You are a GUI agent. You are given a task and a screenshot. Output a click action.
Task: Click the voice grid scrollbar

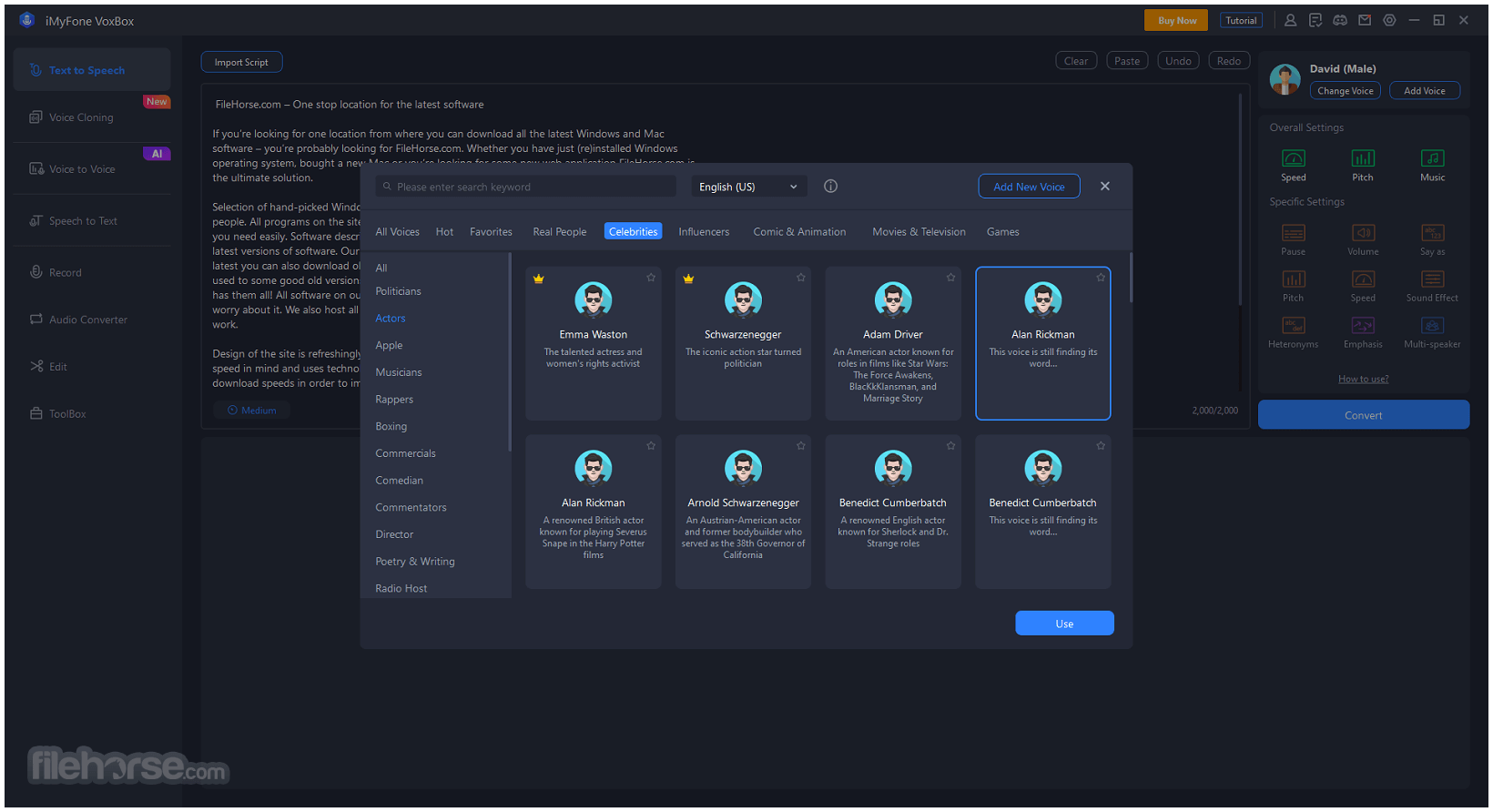click(x=1130, y=278)
